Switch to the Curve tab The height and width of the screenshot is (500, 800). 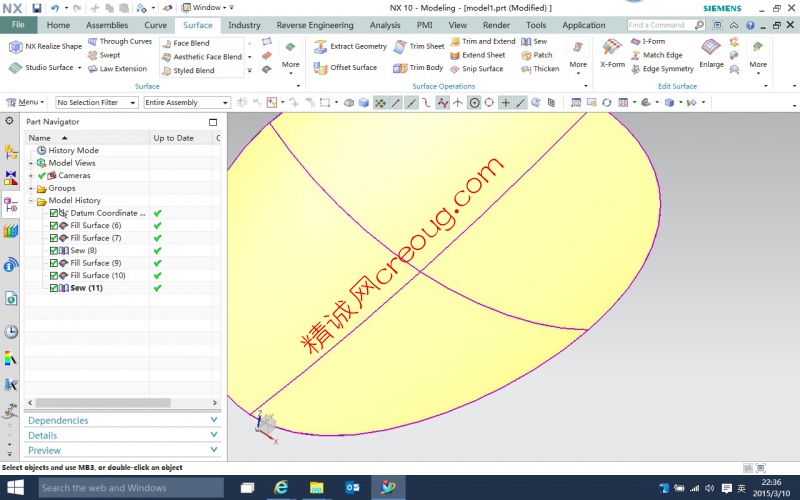(155, 25)
